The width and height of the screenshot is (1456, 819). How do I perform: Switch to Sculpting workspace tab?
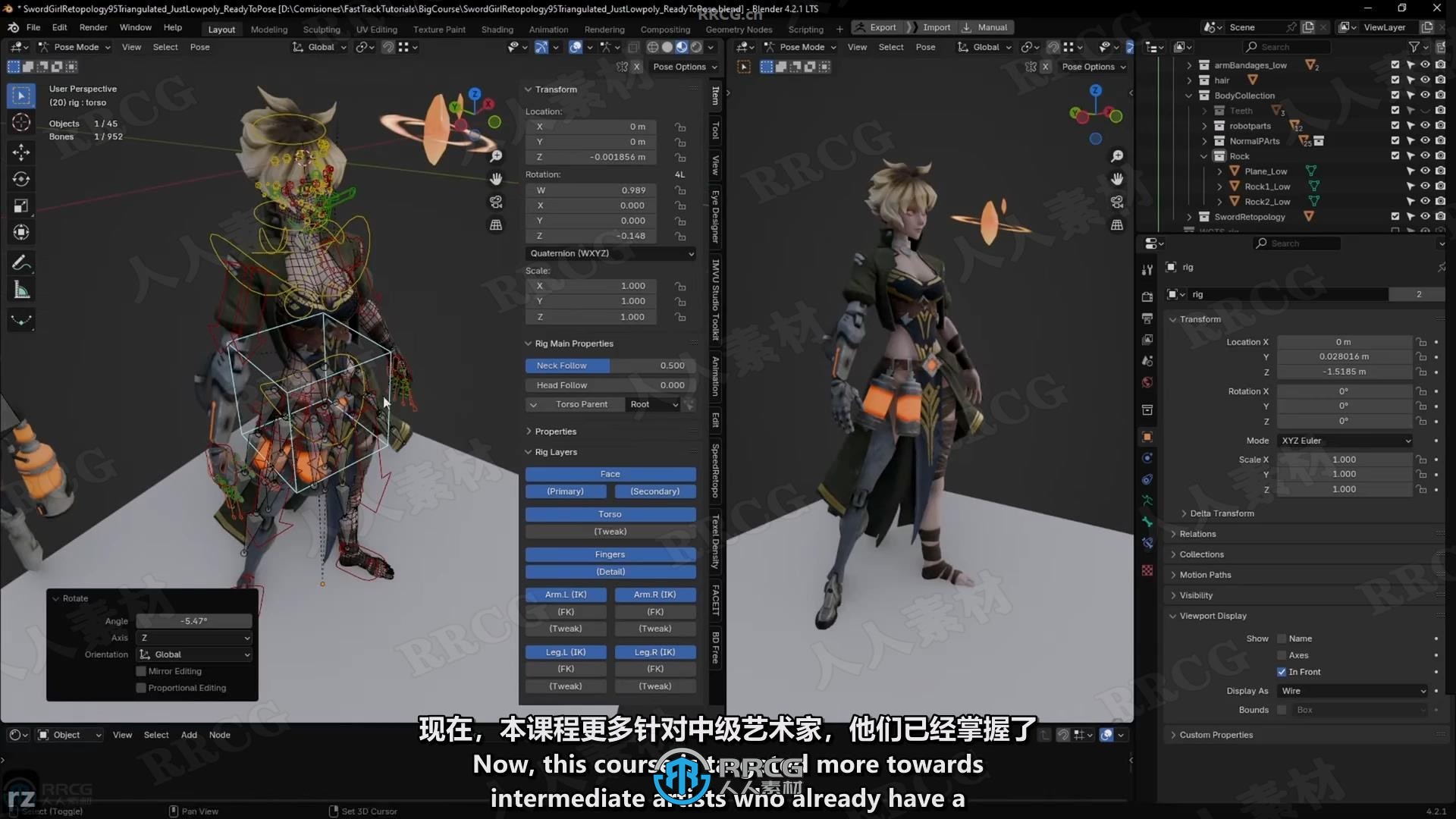322,30
